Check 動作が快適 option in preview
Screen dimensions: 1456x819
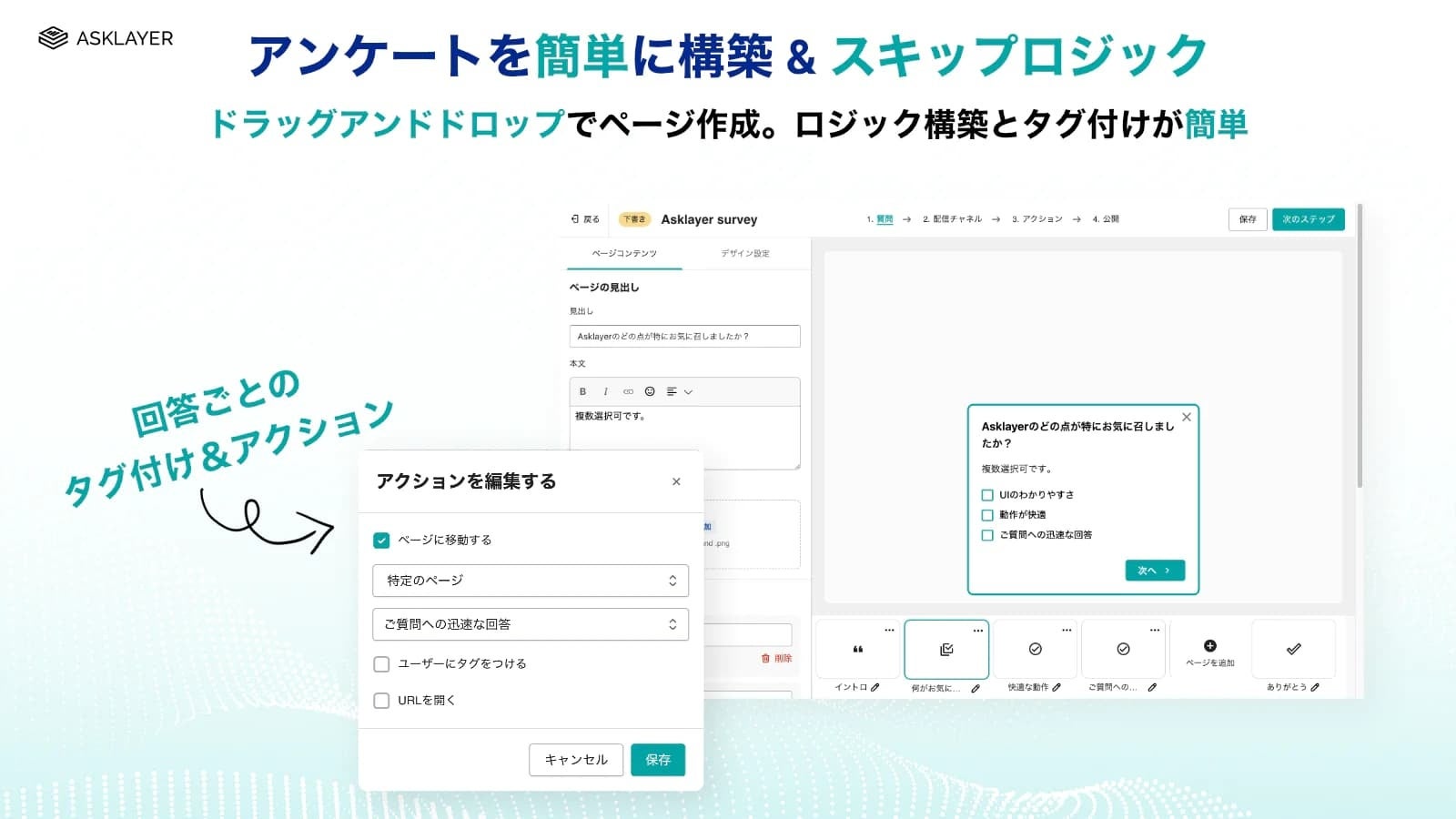pyautogui.click(x=987, y=515)
